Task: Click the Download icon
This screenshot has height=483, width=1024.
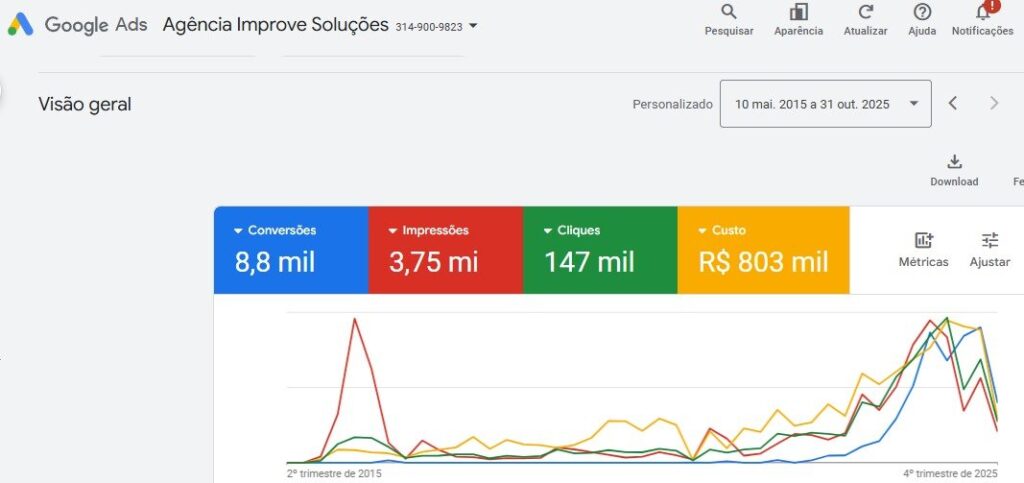Action: tap(954, 162)
